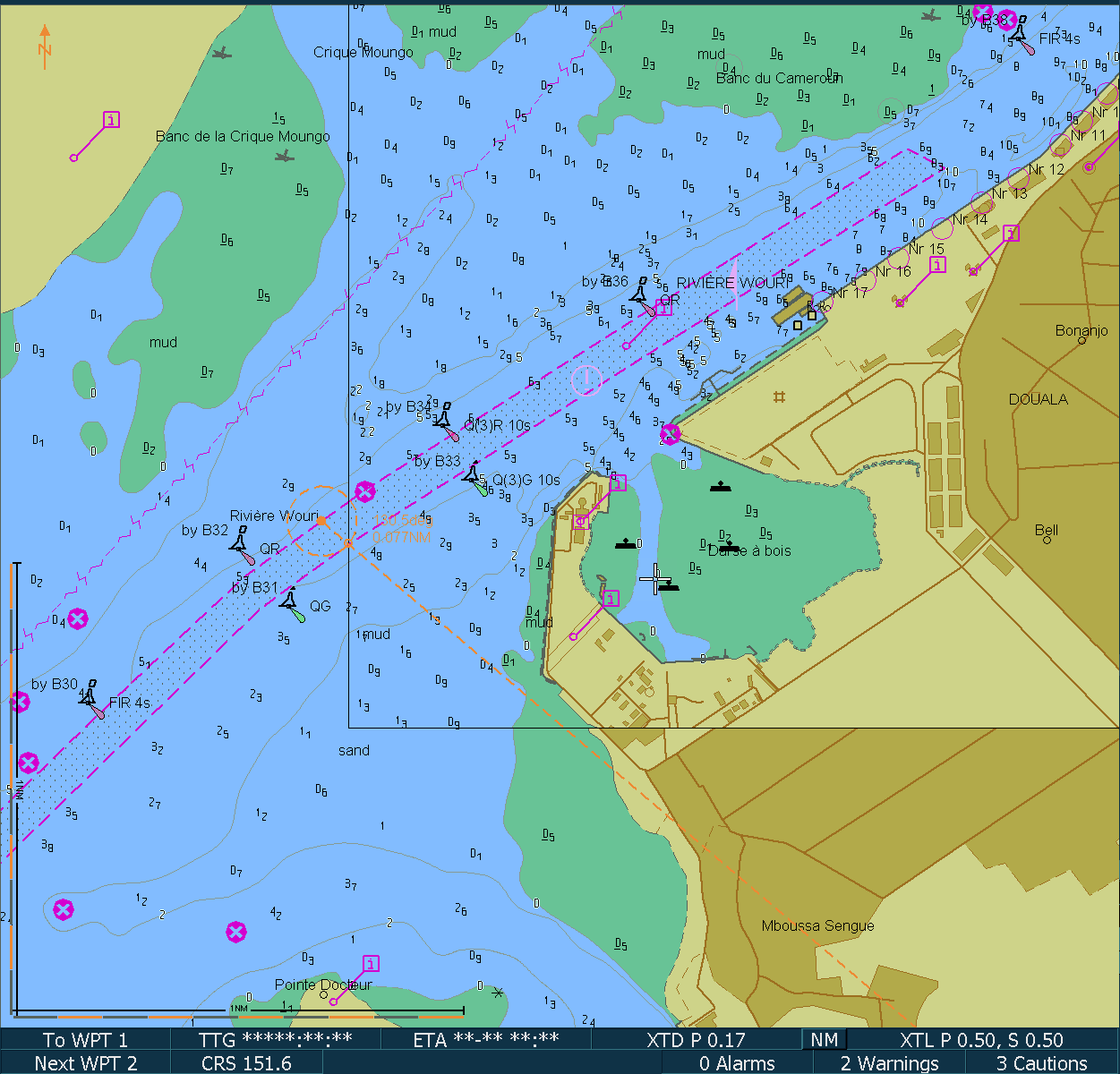Click the Crique Moungo label
This screenshot has height=1074, width=1120.
click(363, 52)
